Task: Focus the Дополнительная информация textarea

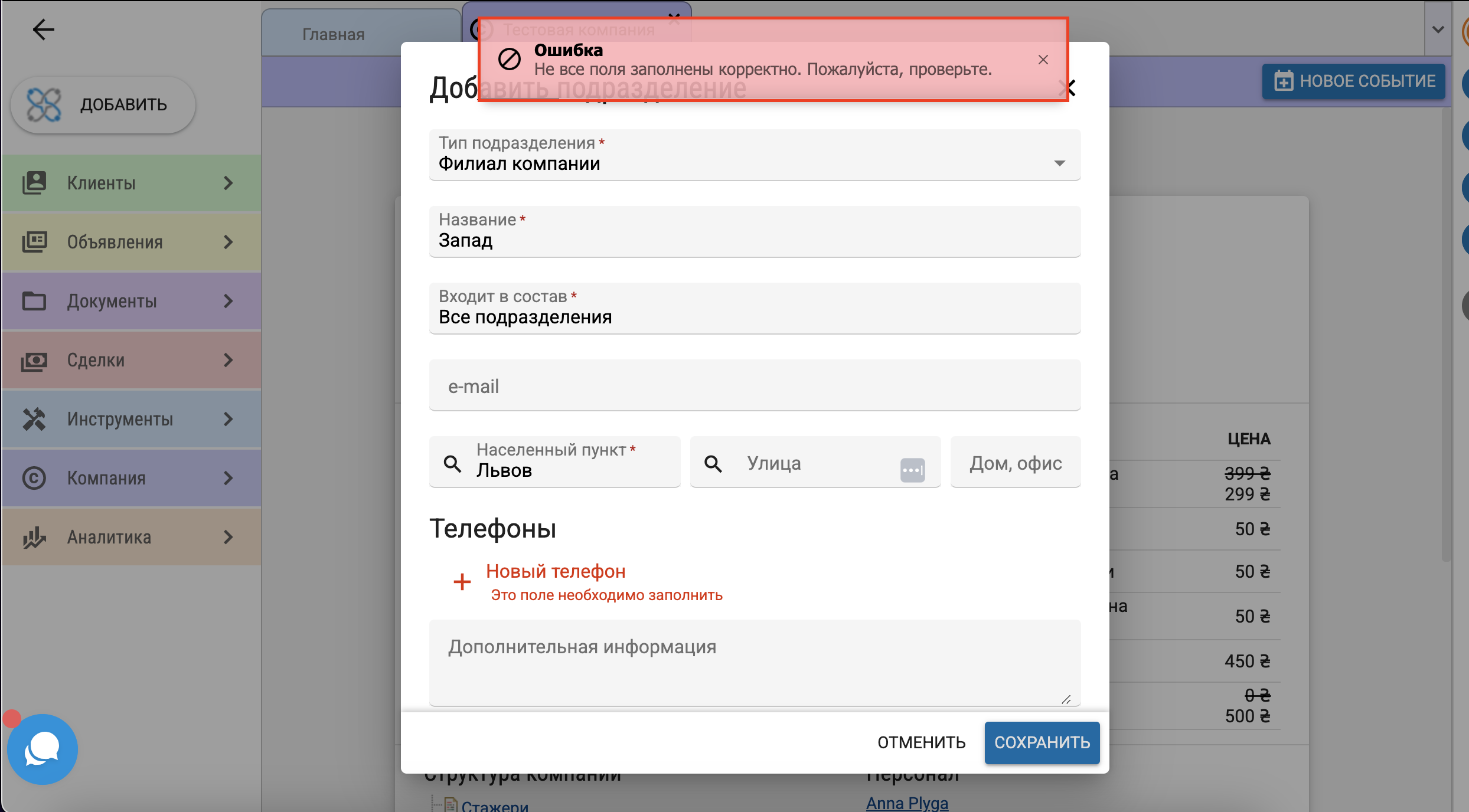Action: click(755, 663)
